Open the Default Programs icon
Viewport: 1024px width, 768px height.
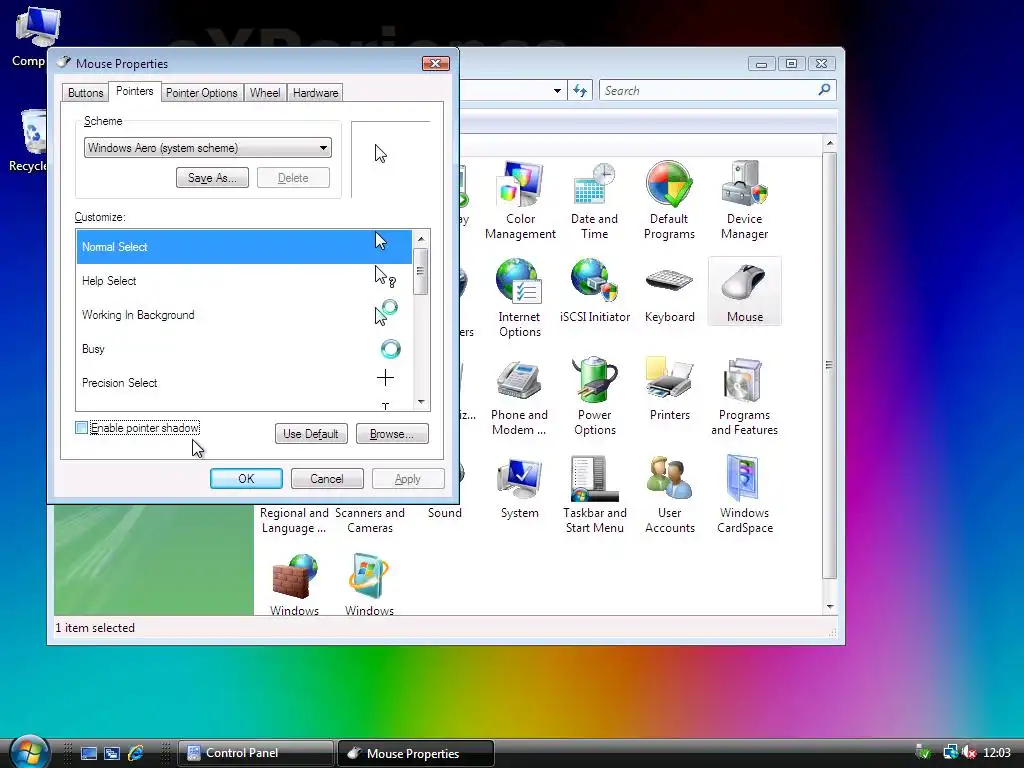(x=669, y=200)
